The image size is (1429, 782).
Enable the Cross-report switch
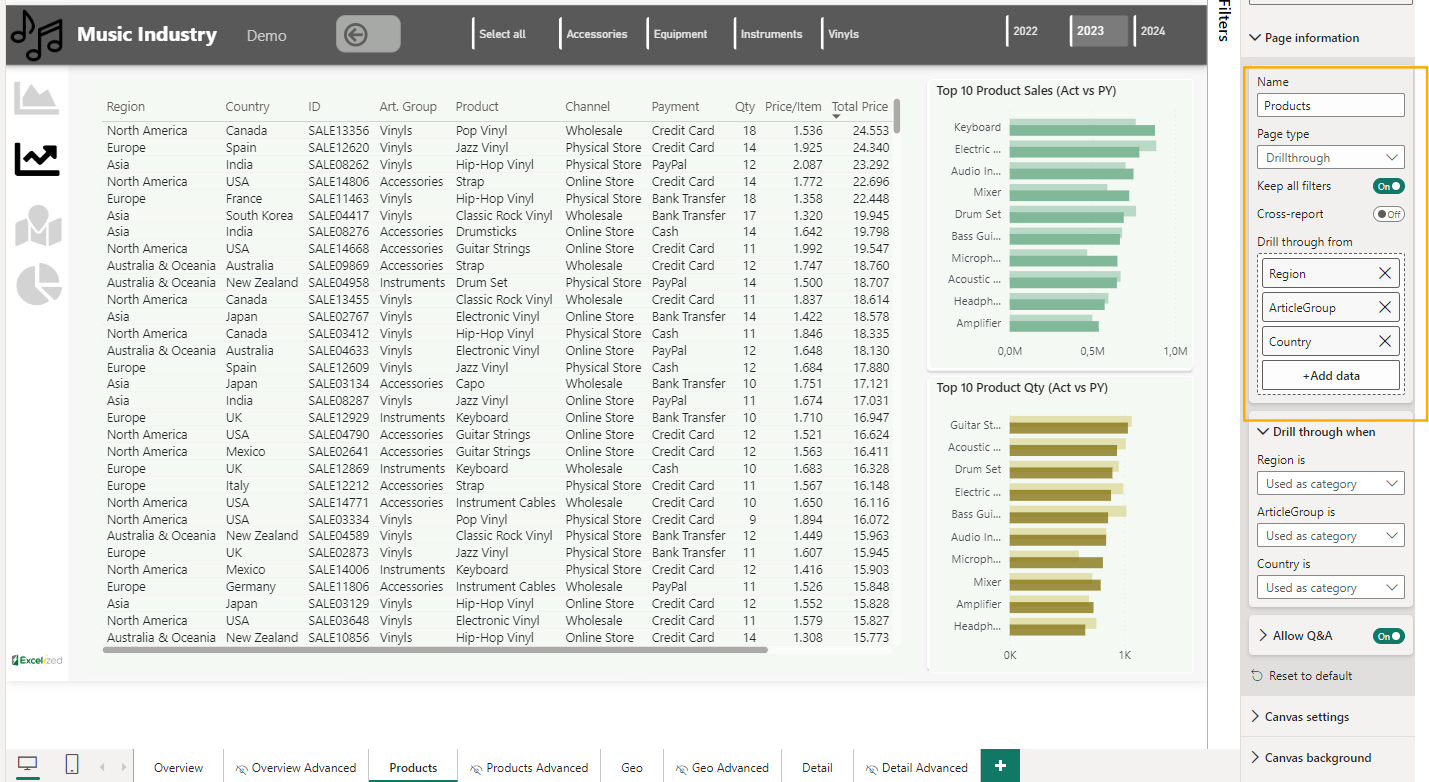click(1388, 214)
